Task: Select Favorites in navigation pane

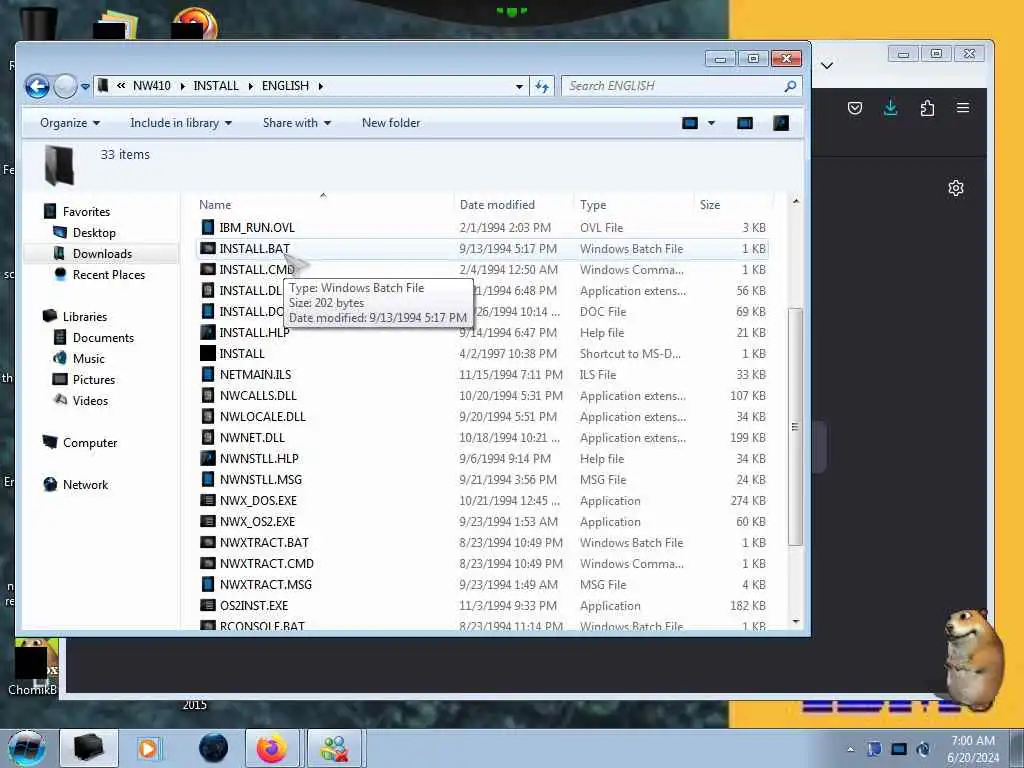Action: click(x=86, y=212)
